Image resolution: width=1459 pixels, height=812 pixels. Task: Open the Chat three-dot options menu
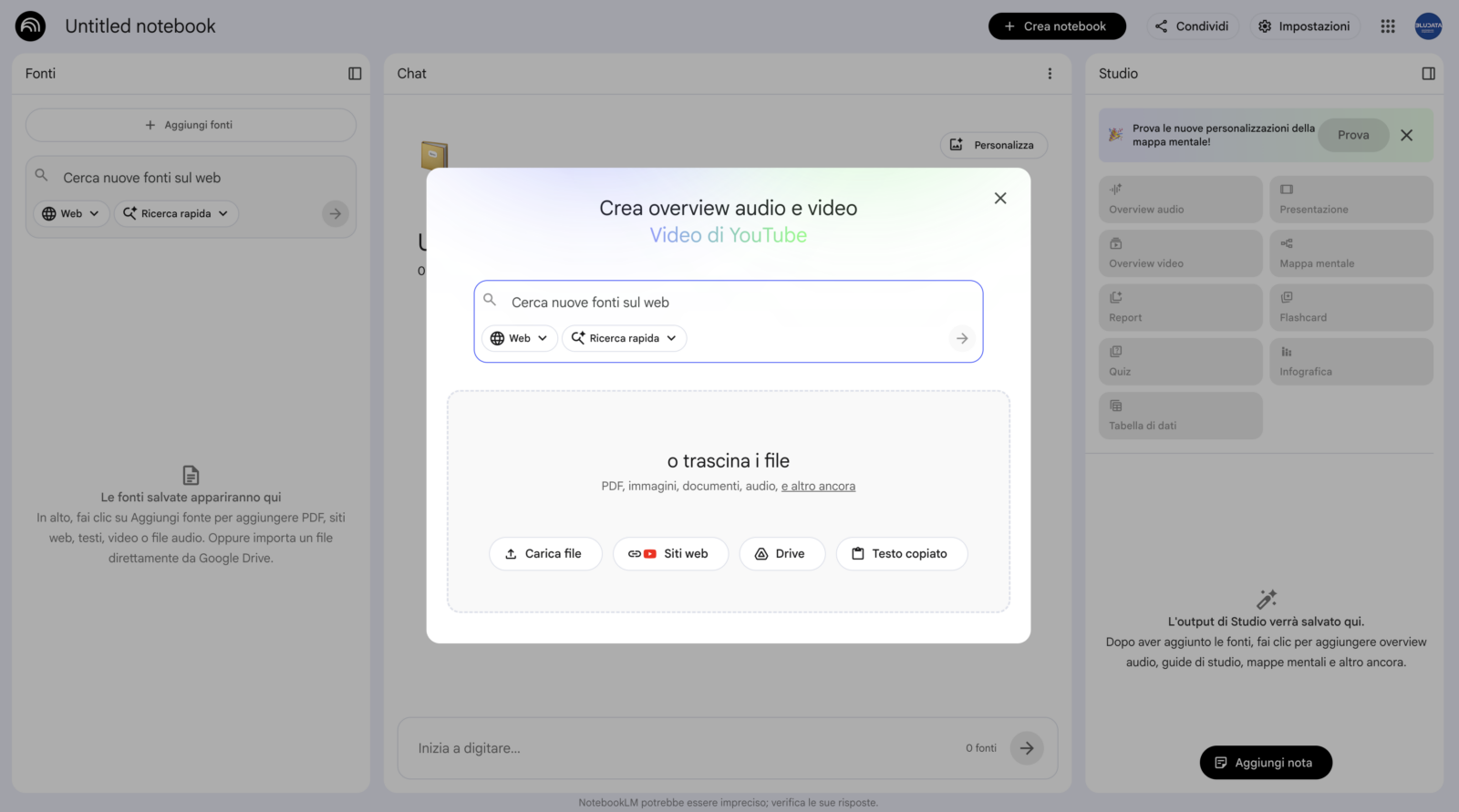tap(1050, 74)
